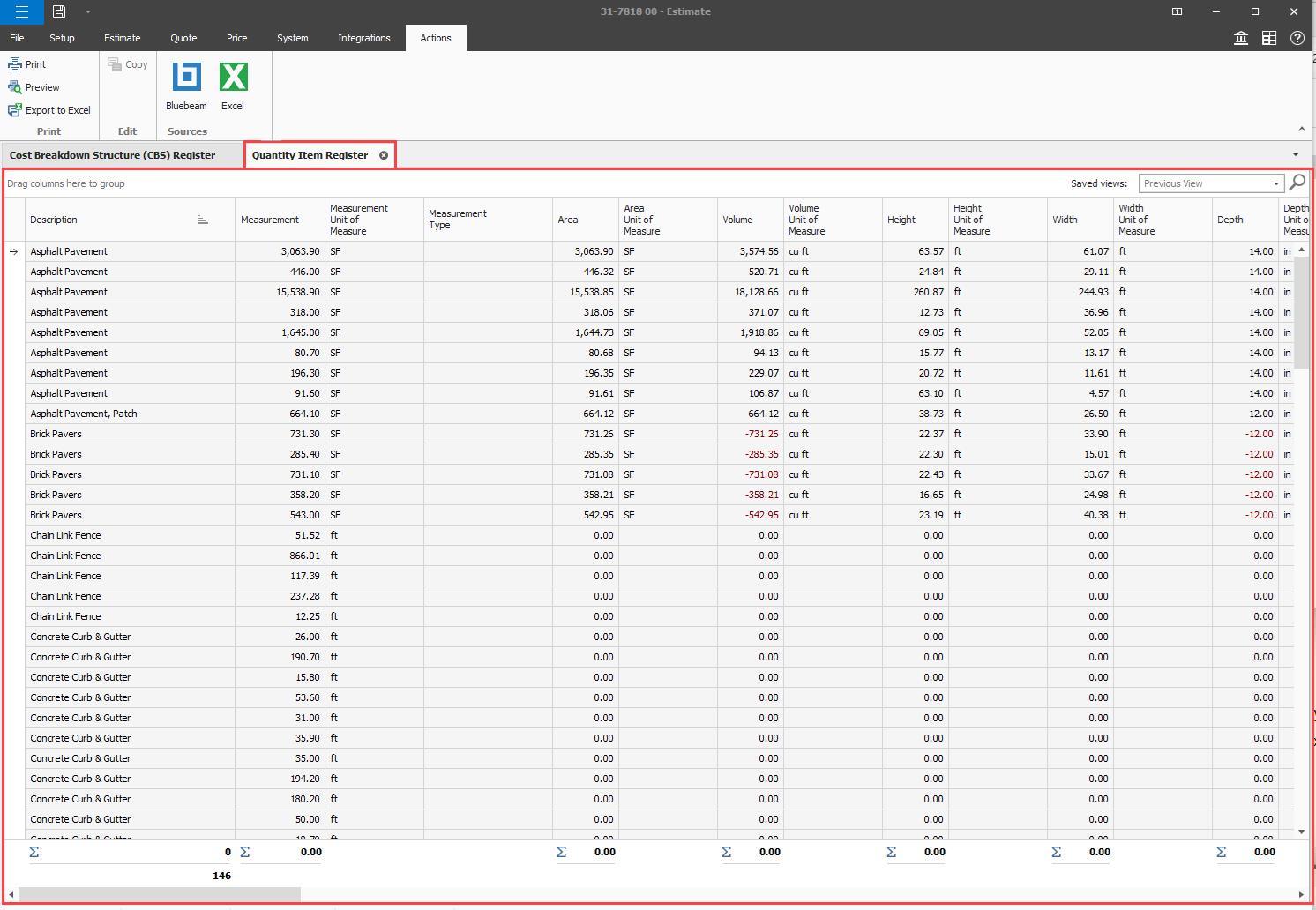Click the horizontal scrollbar thumb
1316x910 pixels.
point(159,895)
